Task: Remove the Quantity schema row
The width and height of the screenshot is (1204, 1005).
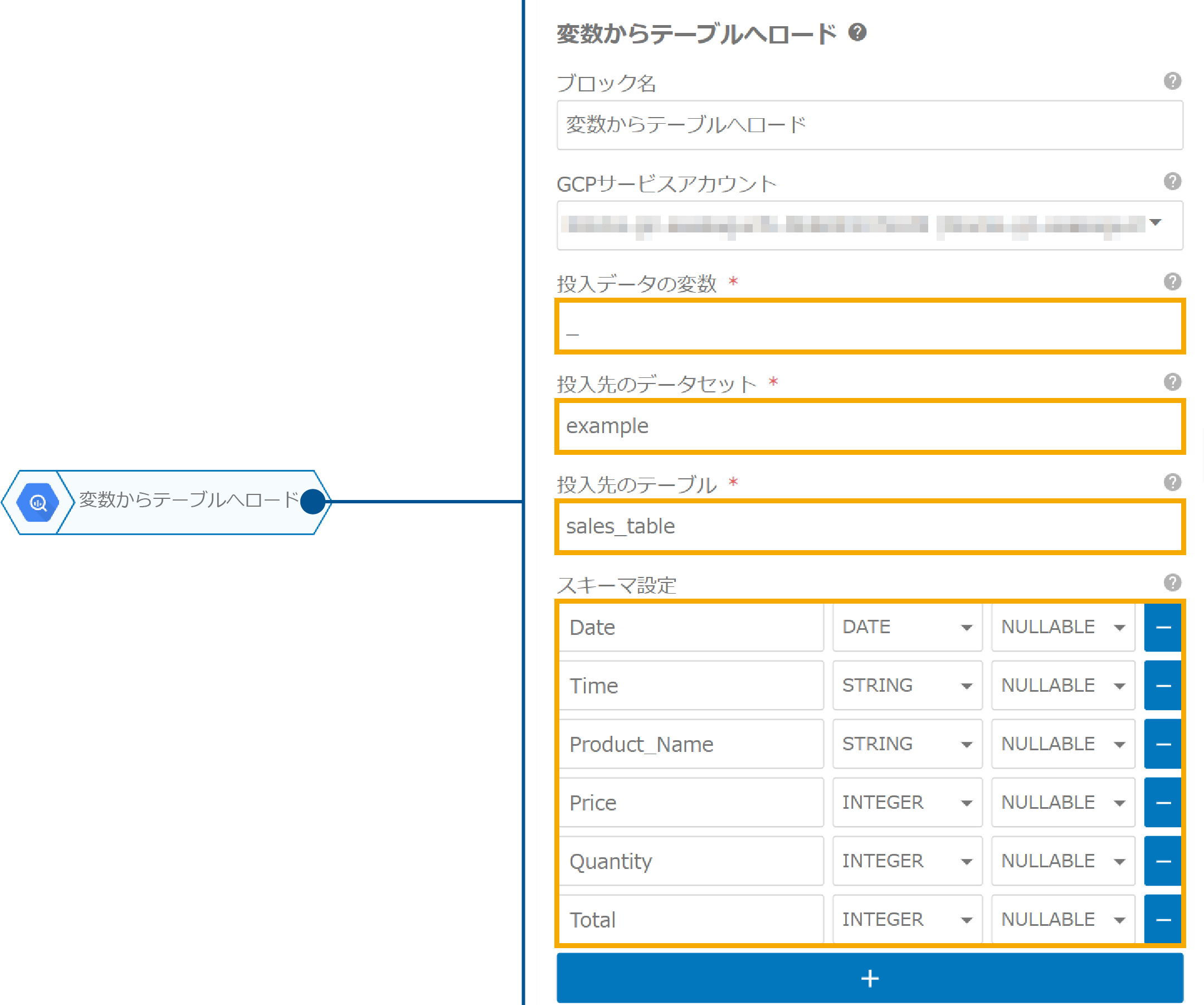Action: [1163, 862]
